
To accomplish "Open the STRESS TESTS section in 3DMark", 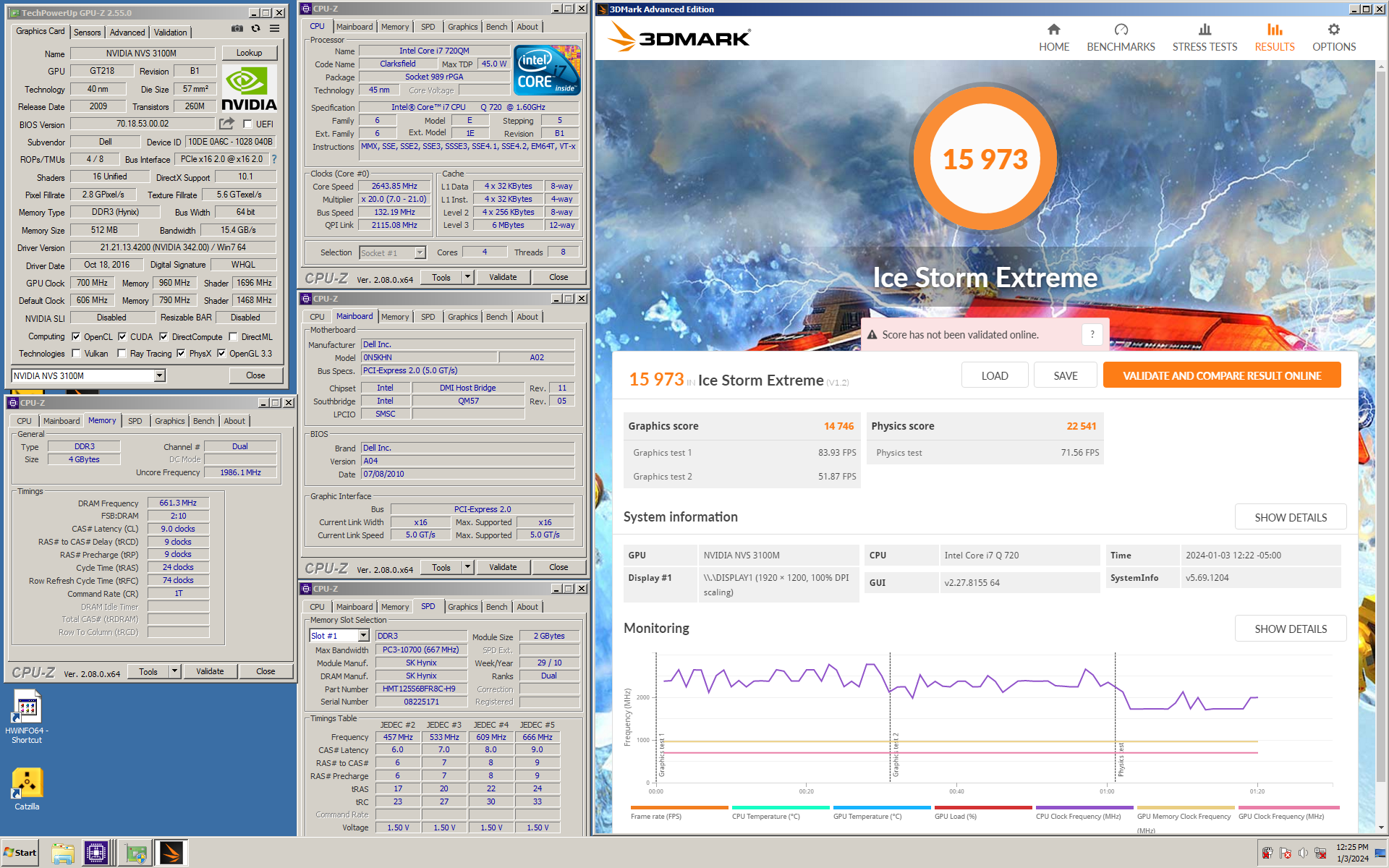I will pos(1205,38).
